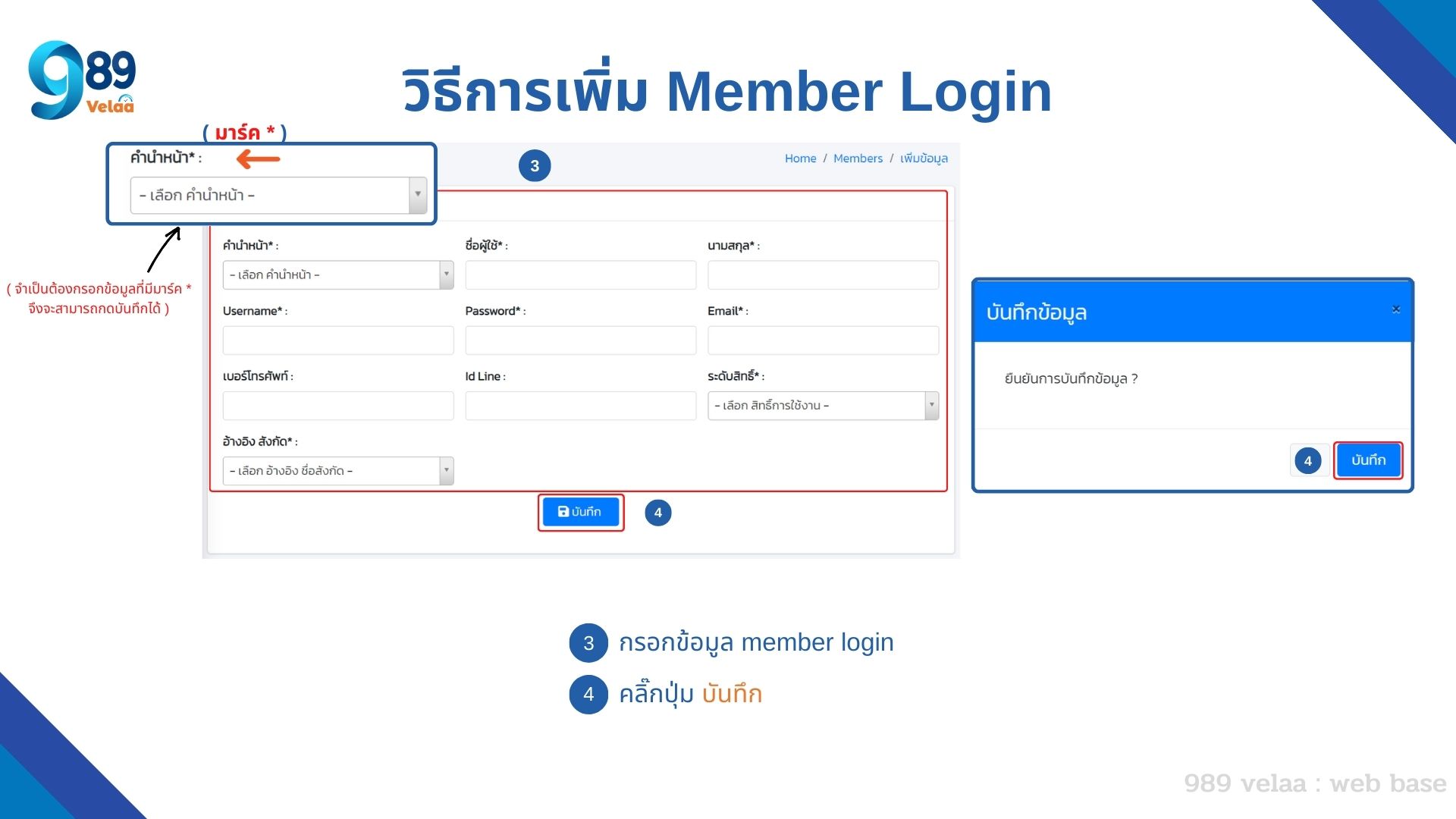Open the Members breadcrumb link

click(858, 158)
